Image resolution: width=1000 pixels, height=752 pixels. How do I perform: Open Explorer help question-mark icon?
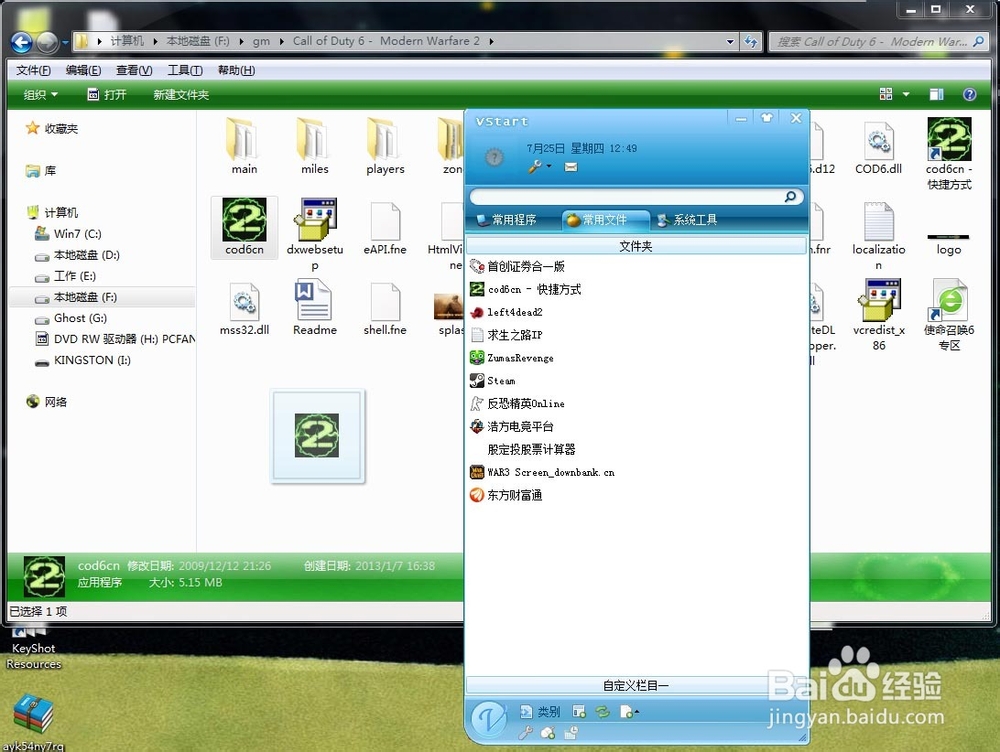969,94
